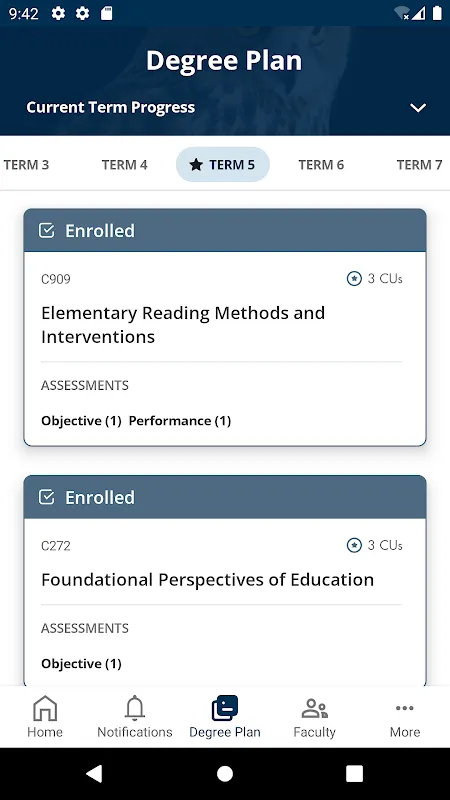Click the CU star icon on C272
Viewport: 450px width, 800px height.
(x=354, y=545)
